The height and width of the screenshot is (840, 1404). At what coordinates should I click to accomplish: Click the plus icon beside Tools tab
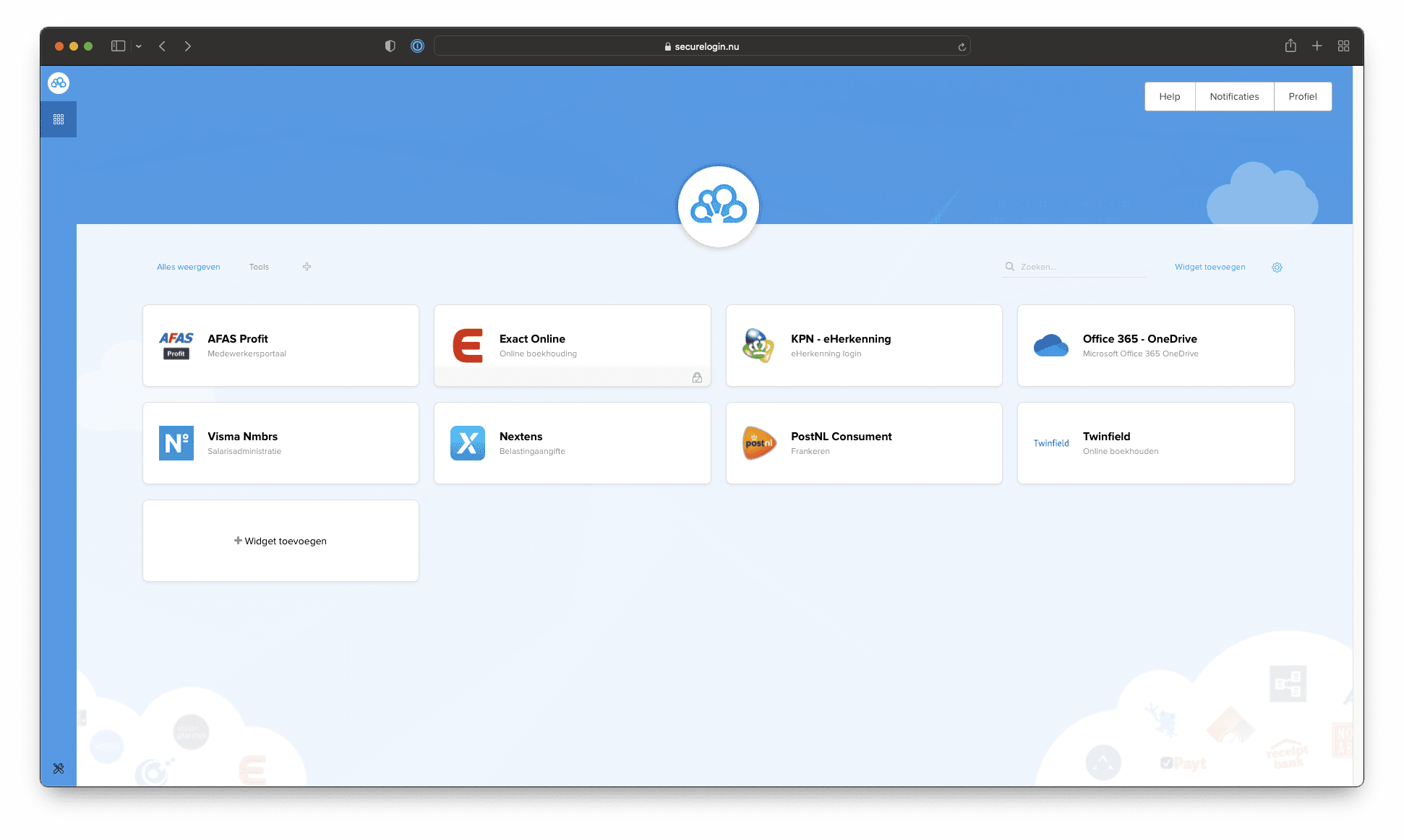coord(307,267)
